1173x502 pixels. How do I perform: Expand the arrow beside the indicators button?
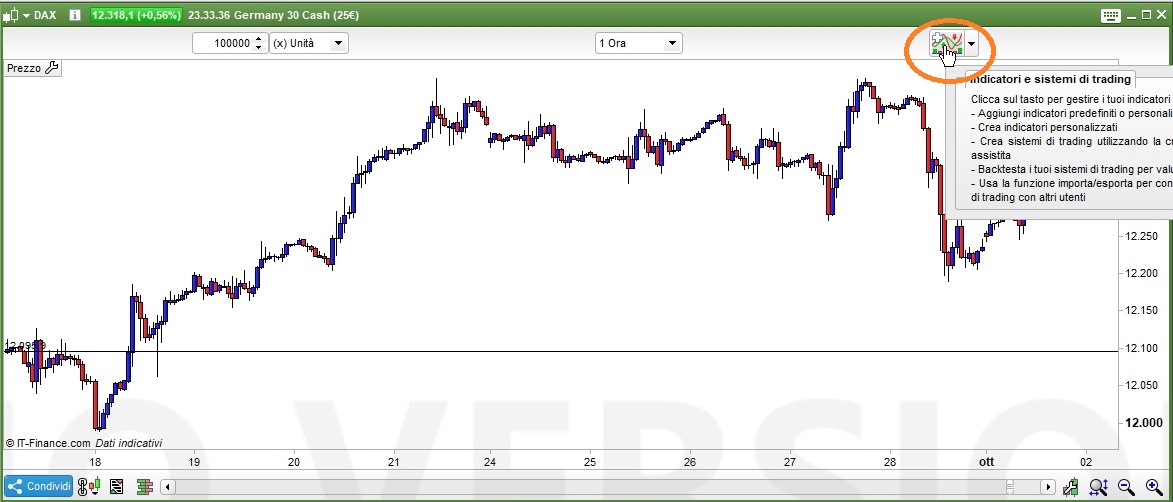pyautogui.click(x=971, y=44)
